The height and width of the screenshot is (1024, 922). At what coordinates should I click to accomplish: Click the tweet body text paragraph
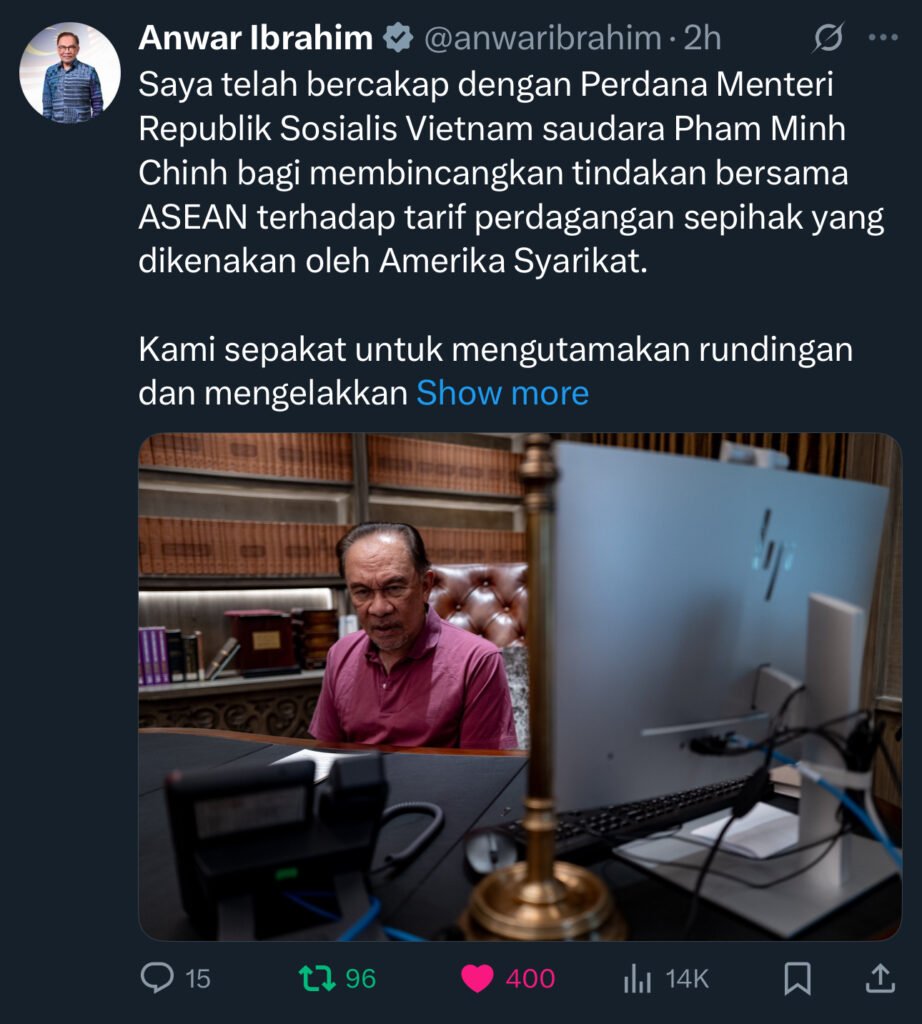(511, 239)
